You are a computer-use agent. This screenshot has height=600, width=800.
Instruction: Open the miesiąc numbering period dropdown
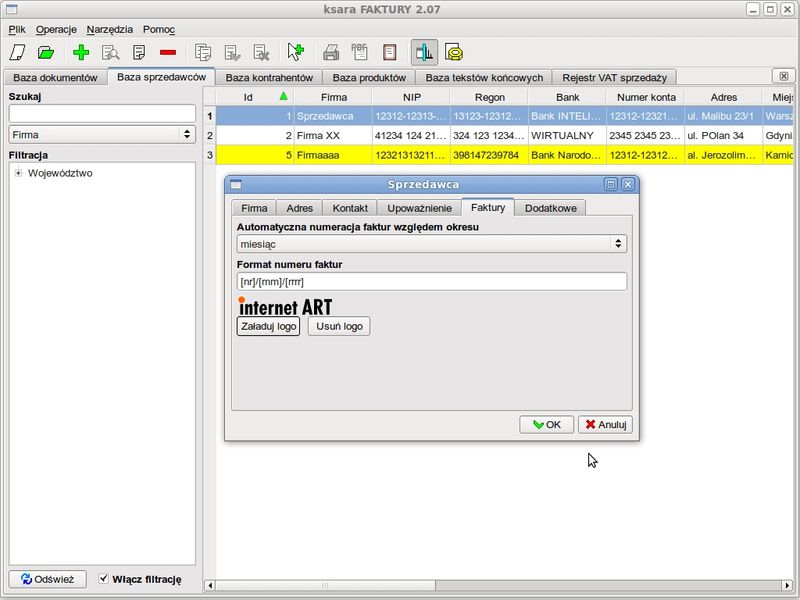[x=431, y=243]
